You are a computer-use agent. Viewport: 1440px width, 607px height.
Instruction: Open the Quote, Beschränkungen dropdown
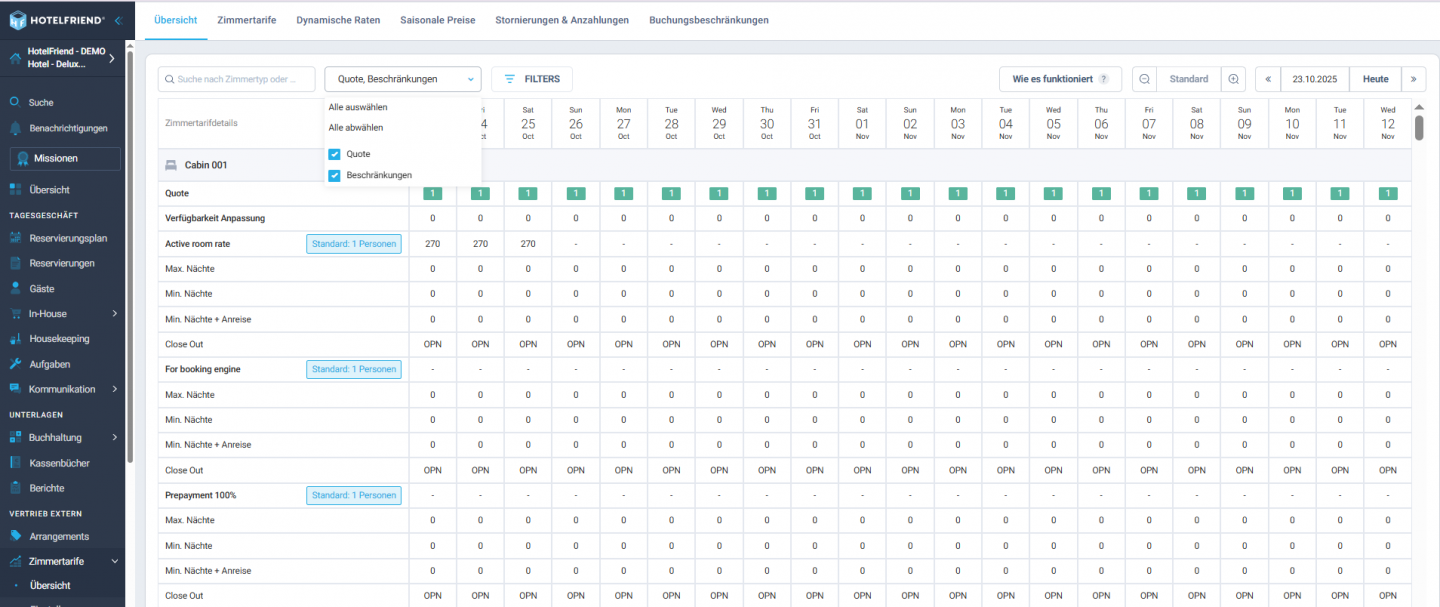click(x=402, y=79)
